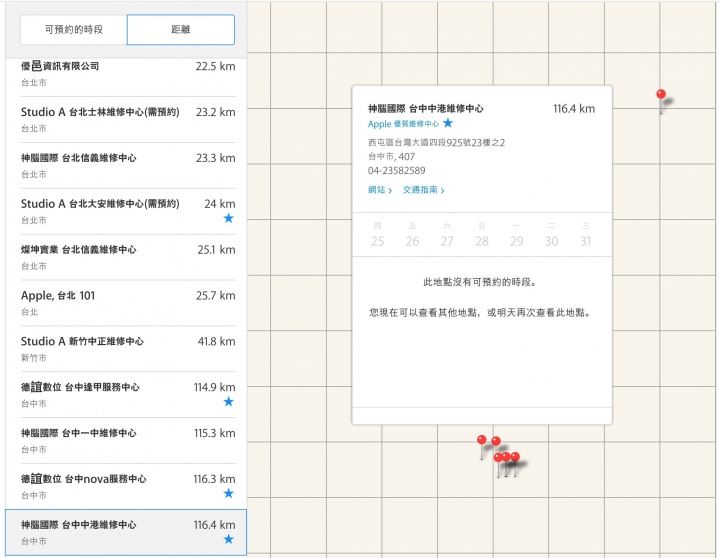Open the 交通指南 directions link
Viewport: 720px width, 558px height.
pos(423,190)
